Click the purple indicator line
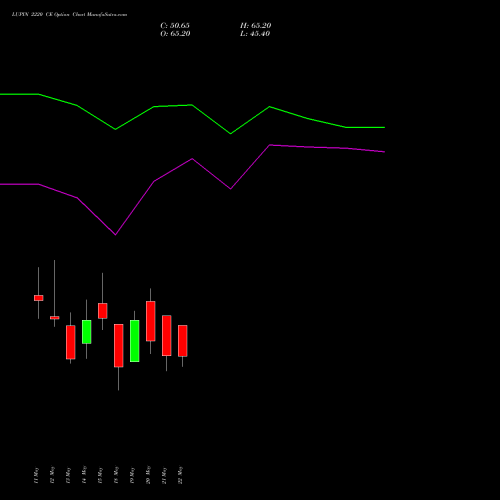Image resolution: width=500 pixels, height=500 pixels. coord(192,159)
